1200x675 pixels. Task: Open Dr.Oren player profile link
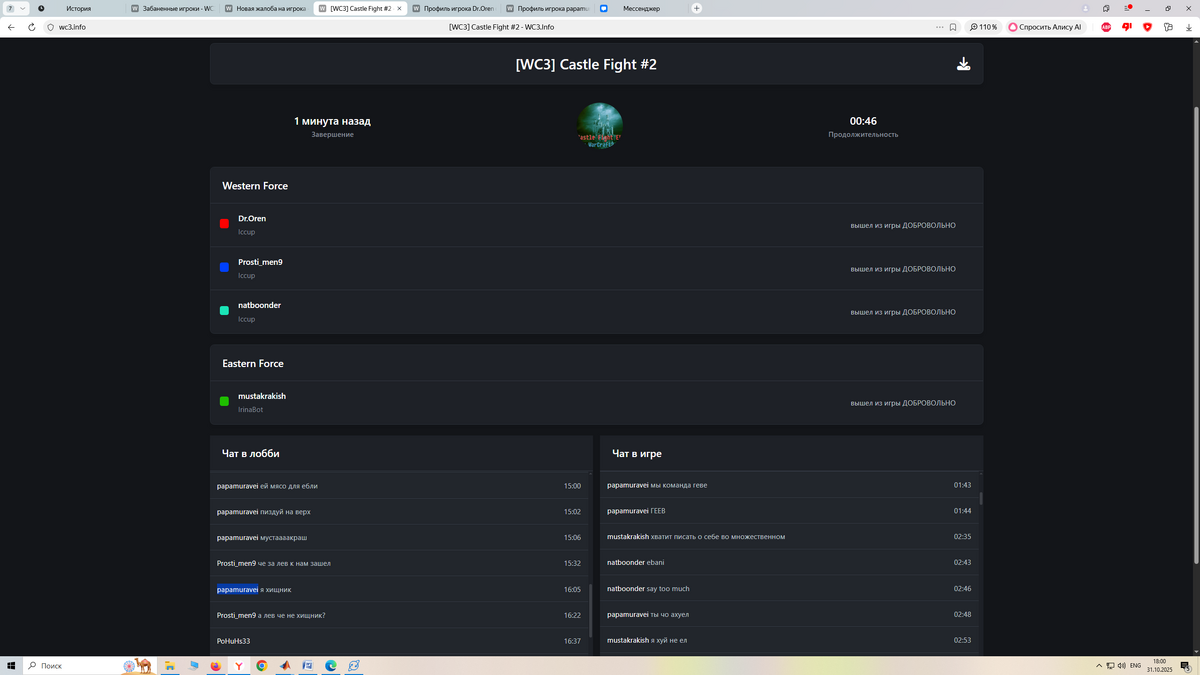[x=252, y=218]
